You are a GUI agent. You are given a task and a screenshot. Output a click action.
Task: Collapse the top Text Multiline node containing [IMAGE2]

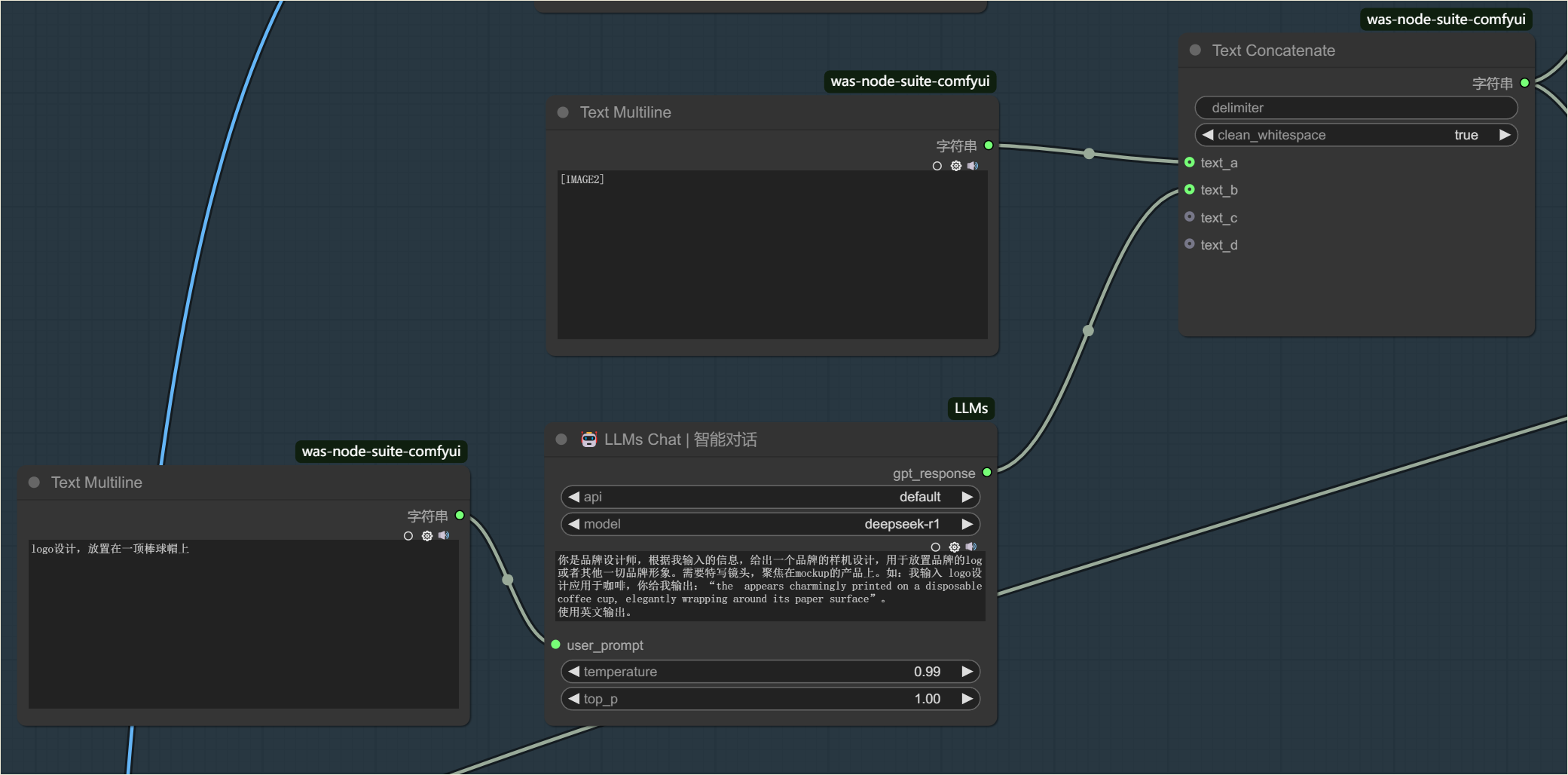[x=563, y=112]
